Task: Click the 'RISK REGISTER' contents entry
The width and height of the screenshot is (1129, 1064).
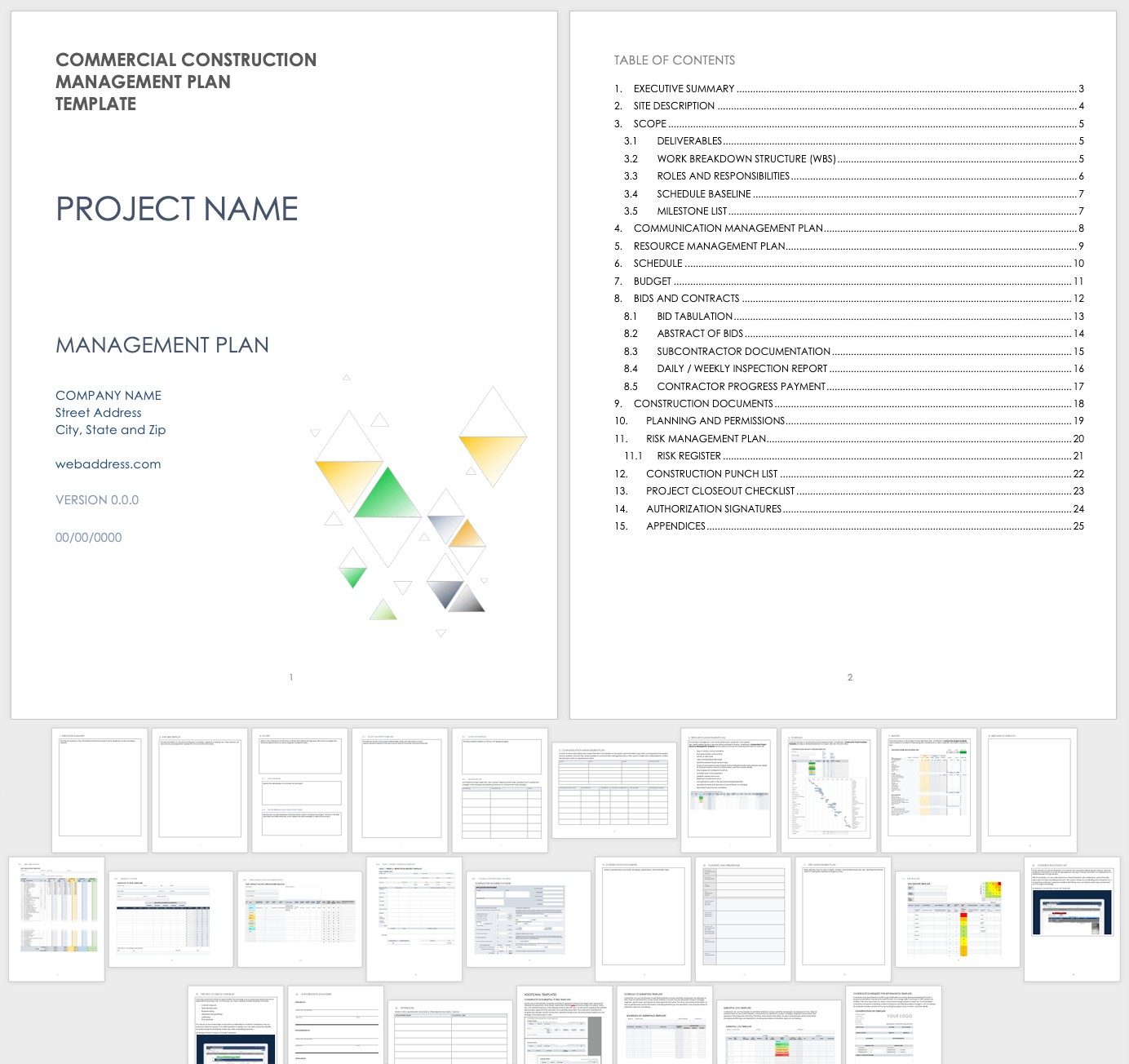Action: point(854,456)
